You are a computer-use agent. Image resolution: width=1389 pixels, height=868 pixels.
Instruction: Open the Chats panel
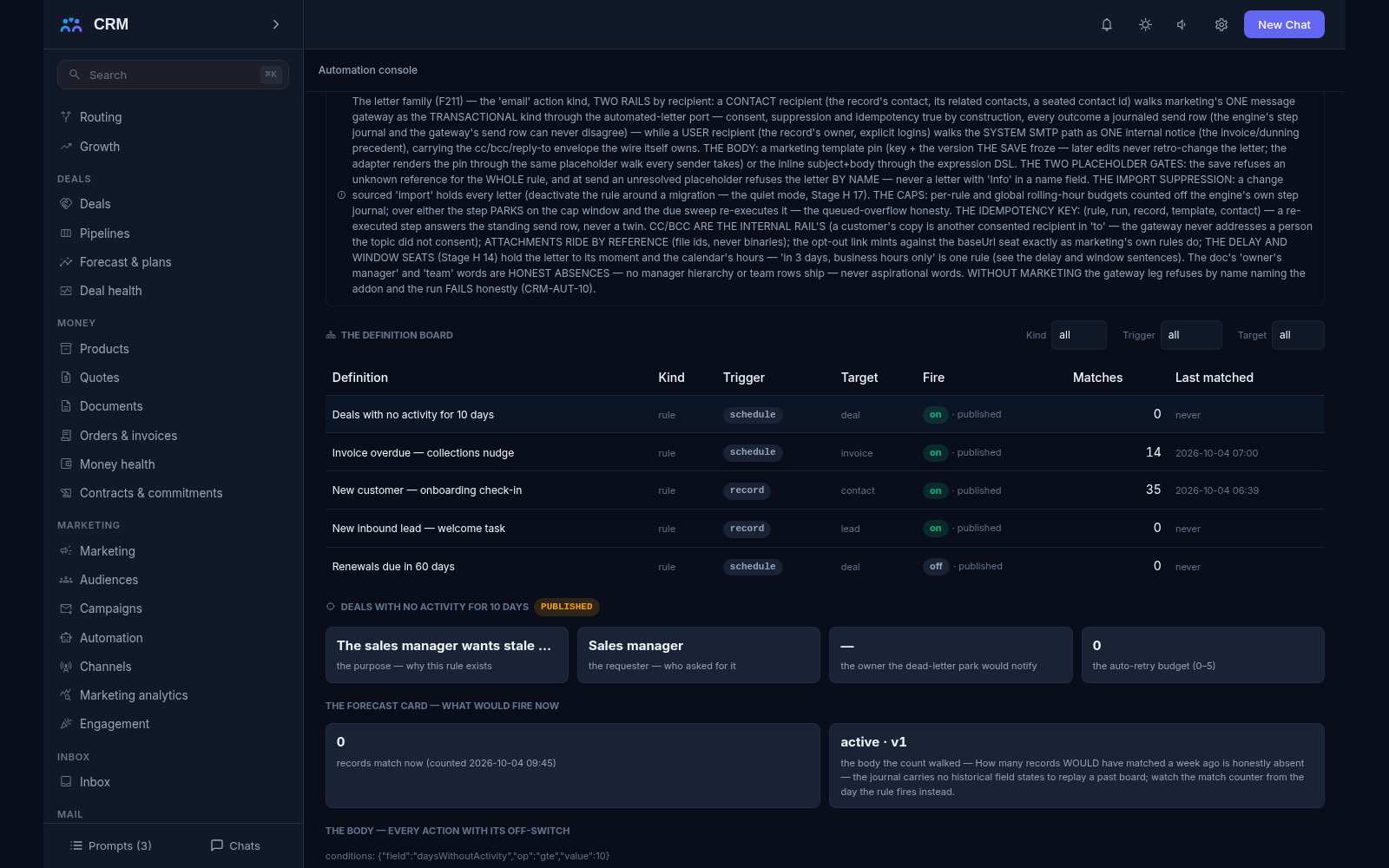pyautogui.click(x=235, y=845)
